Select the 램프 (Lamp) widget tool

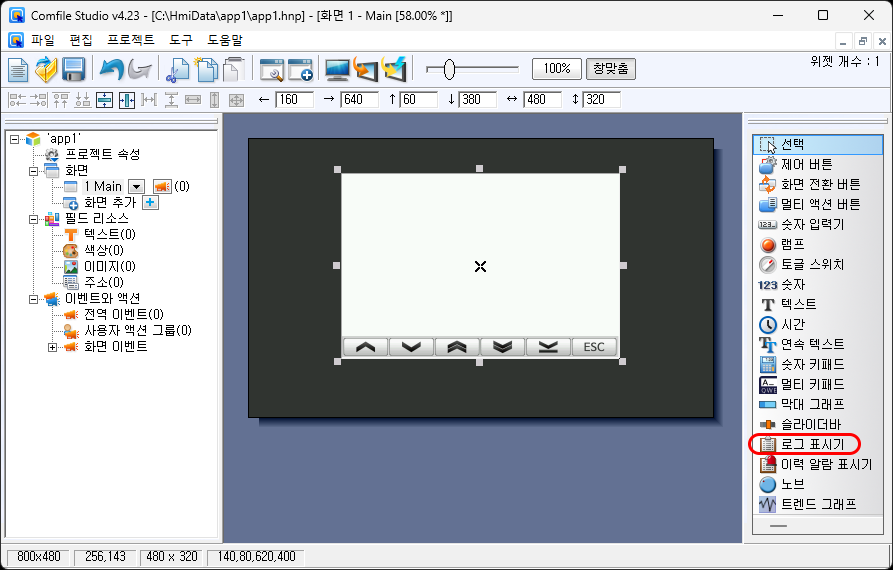click(x=794, y=244)
